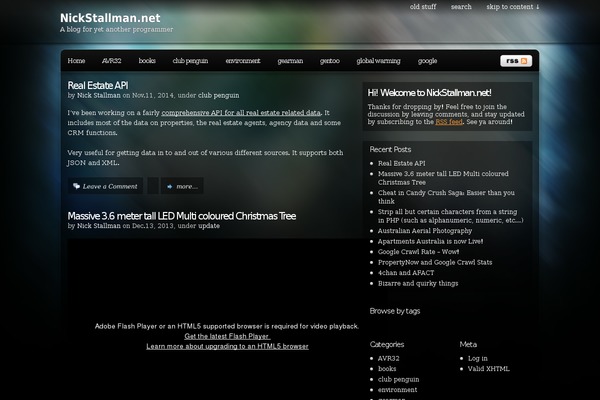The image size is (600, 400).
Task: Click the 'search' top link
Action: (461, 7)
